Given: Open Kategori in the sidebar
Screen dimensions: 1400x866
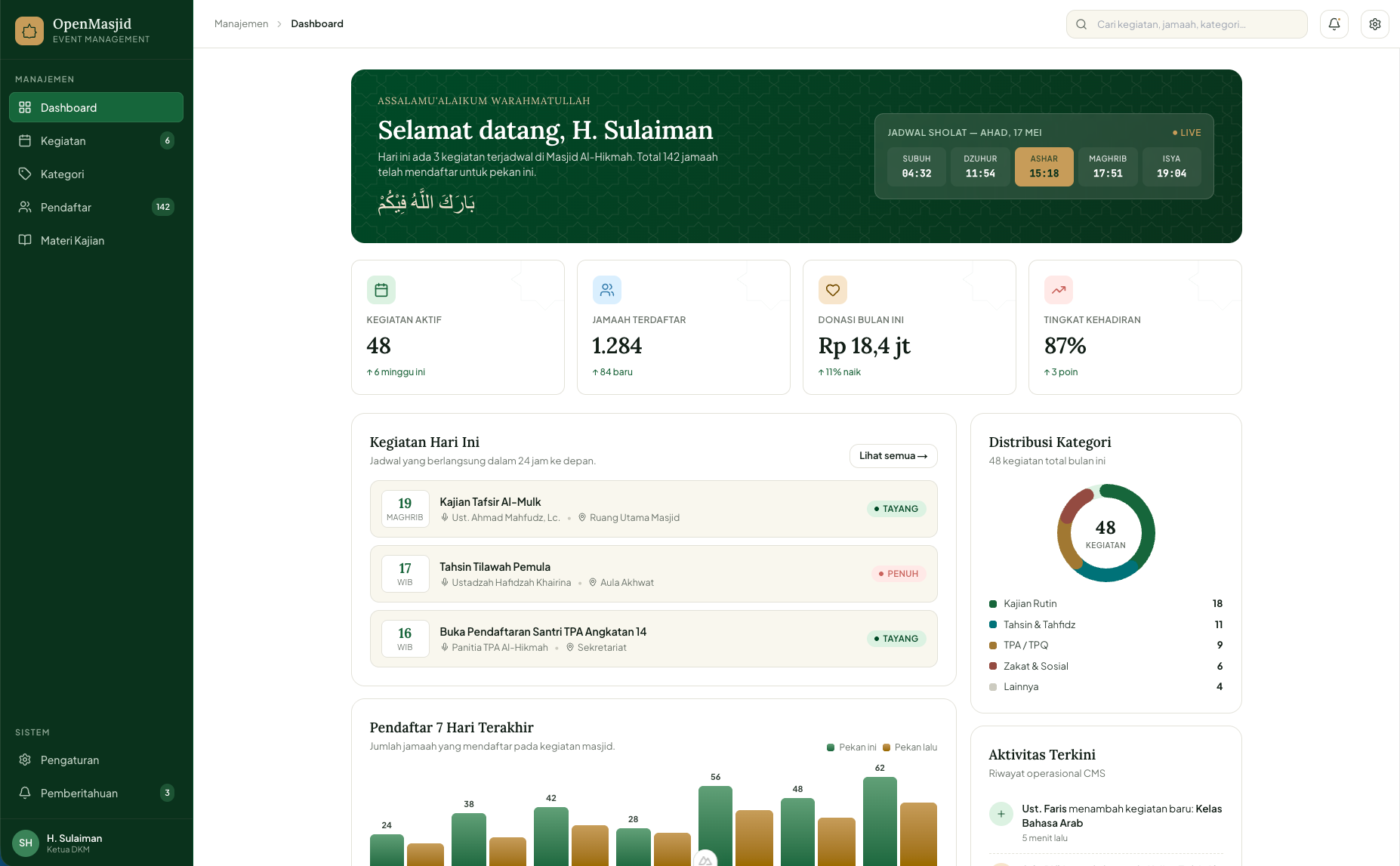Looking at the screenshot, I should pyautogui.click(x=96, y=174).
